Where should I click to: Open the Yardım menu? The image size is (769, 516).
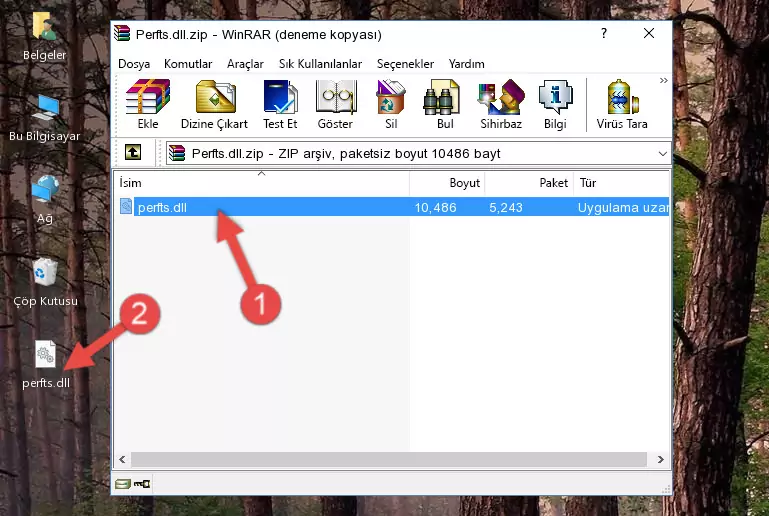466,64
